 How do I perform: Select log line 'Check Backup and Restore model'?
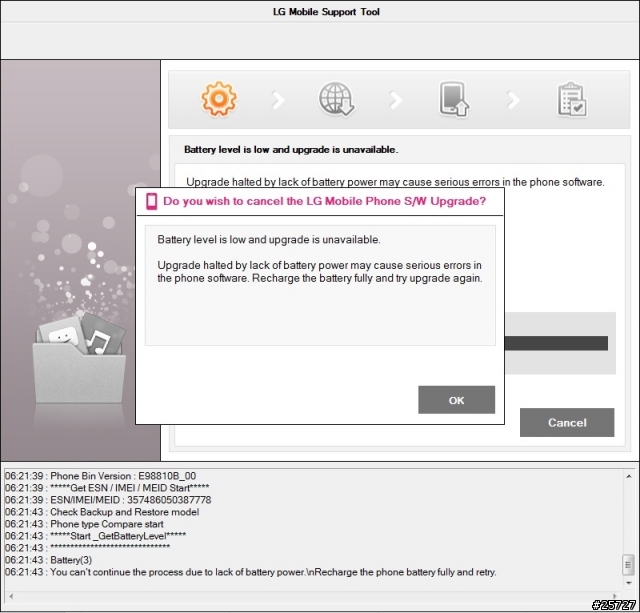click(x=102, y=512)
